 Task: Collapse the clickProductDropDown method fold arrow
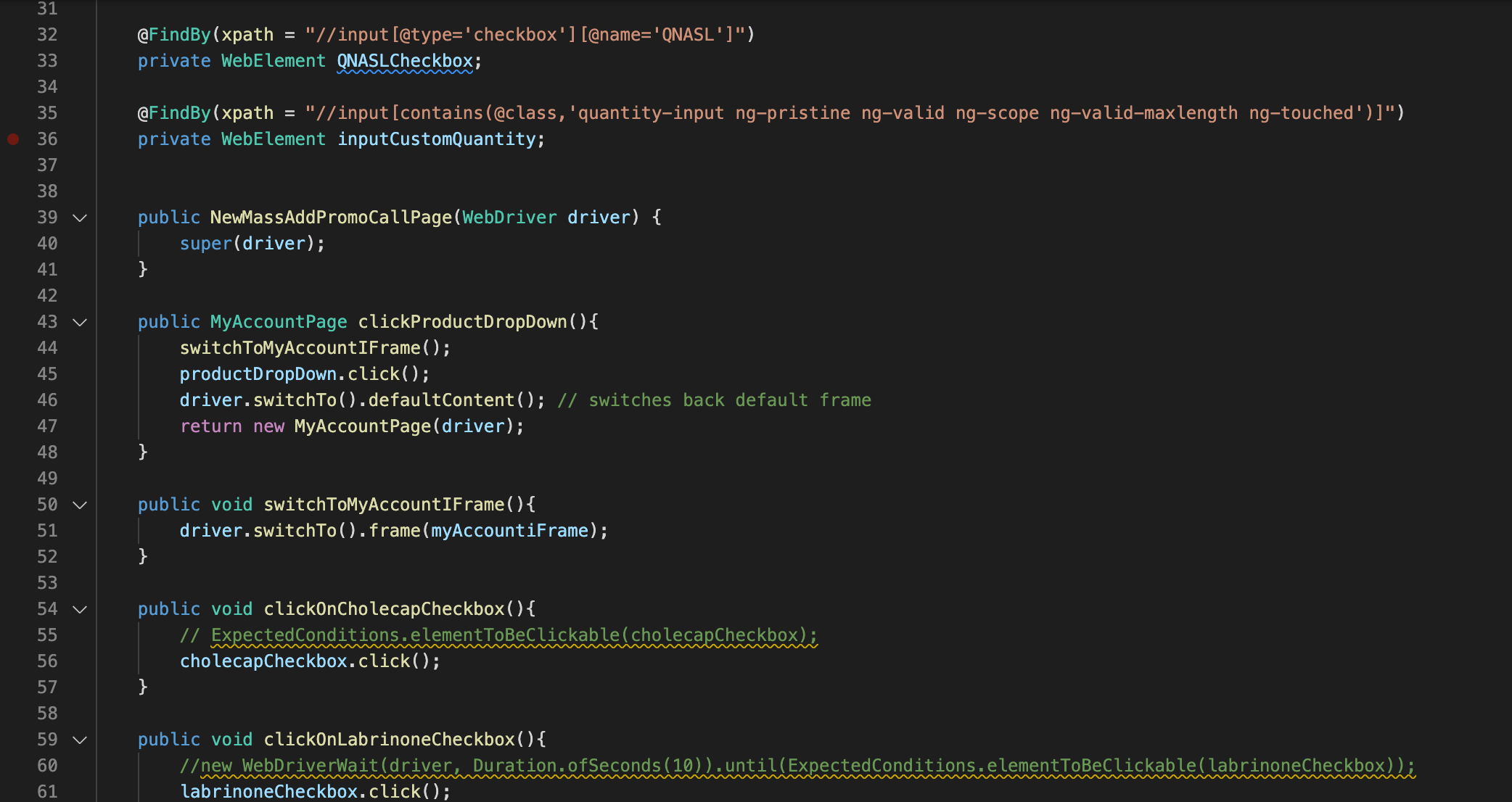pos(80,322)
